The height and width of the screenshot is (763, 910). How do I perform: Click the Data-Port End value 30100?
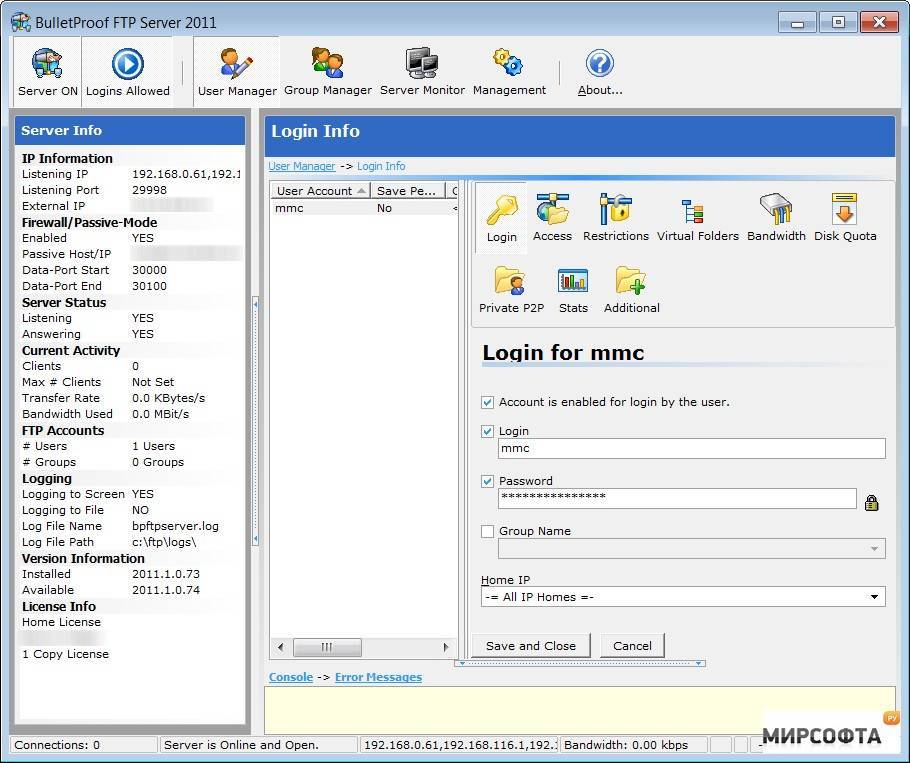click(149, 286)
